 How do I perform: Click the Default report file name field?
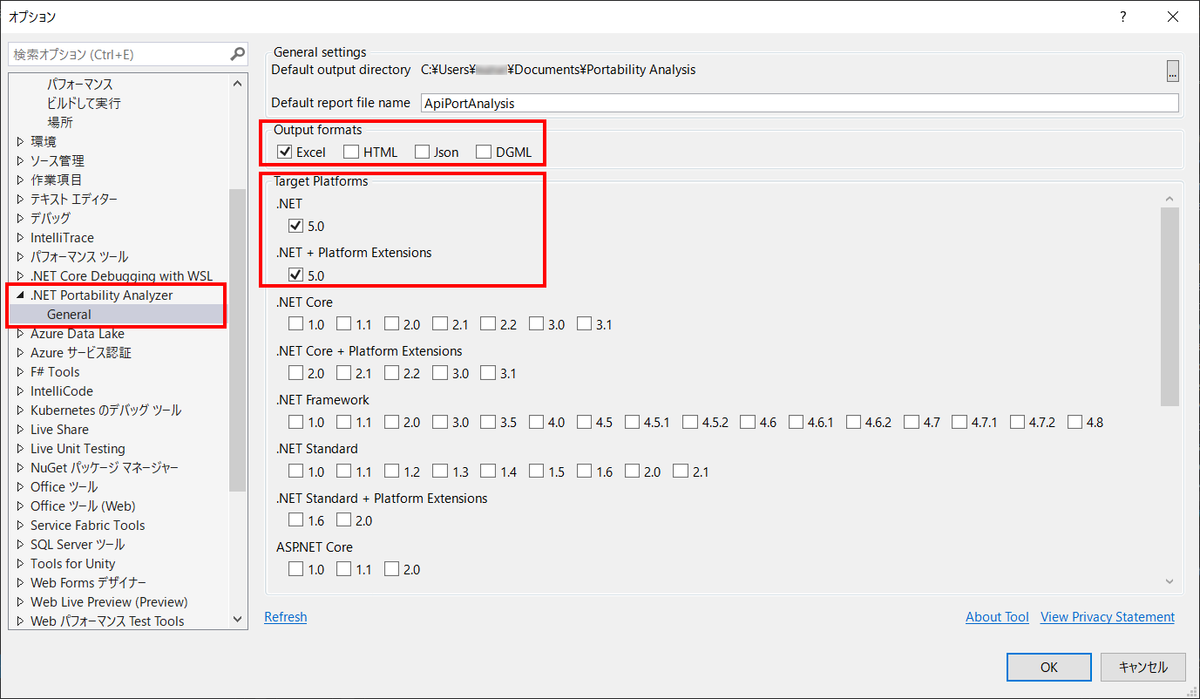click(800, 103)
